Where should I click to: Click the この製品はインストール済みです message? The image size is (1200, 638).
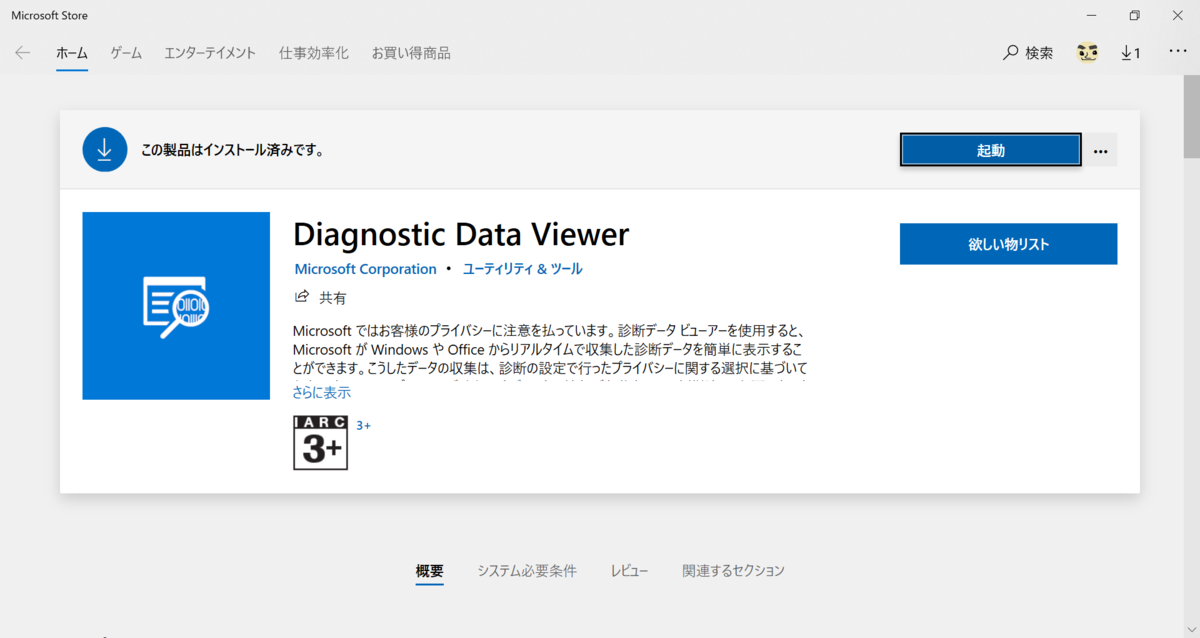pos(232,151)
